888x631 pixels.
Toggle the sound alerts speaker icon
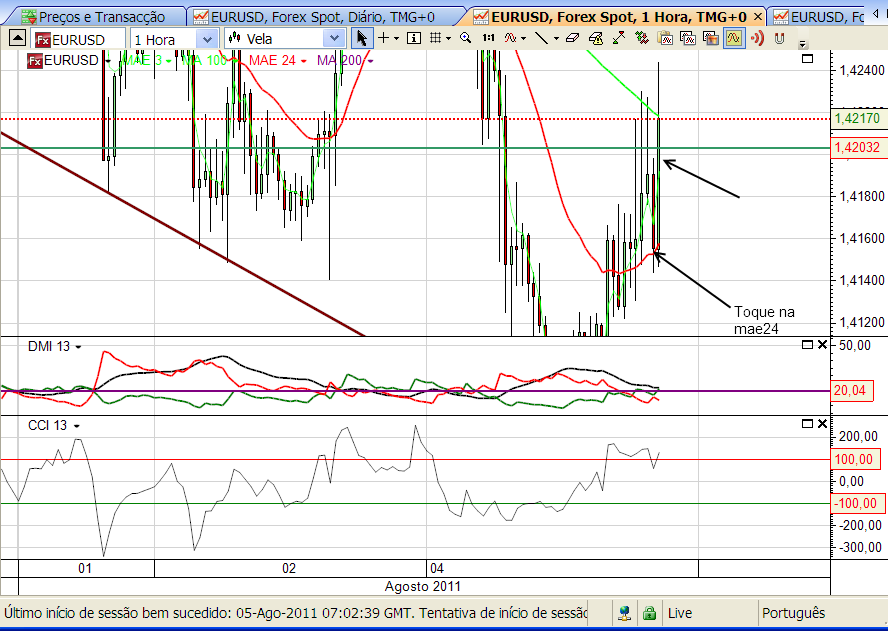pos(757,39)
